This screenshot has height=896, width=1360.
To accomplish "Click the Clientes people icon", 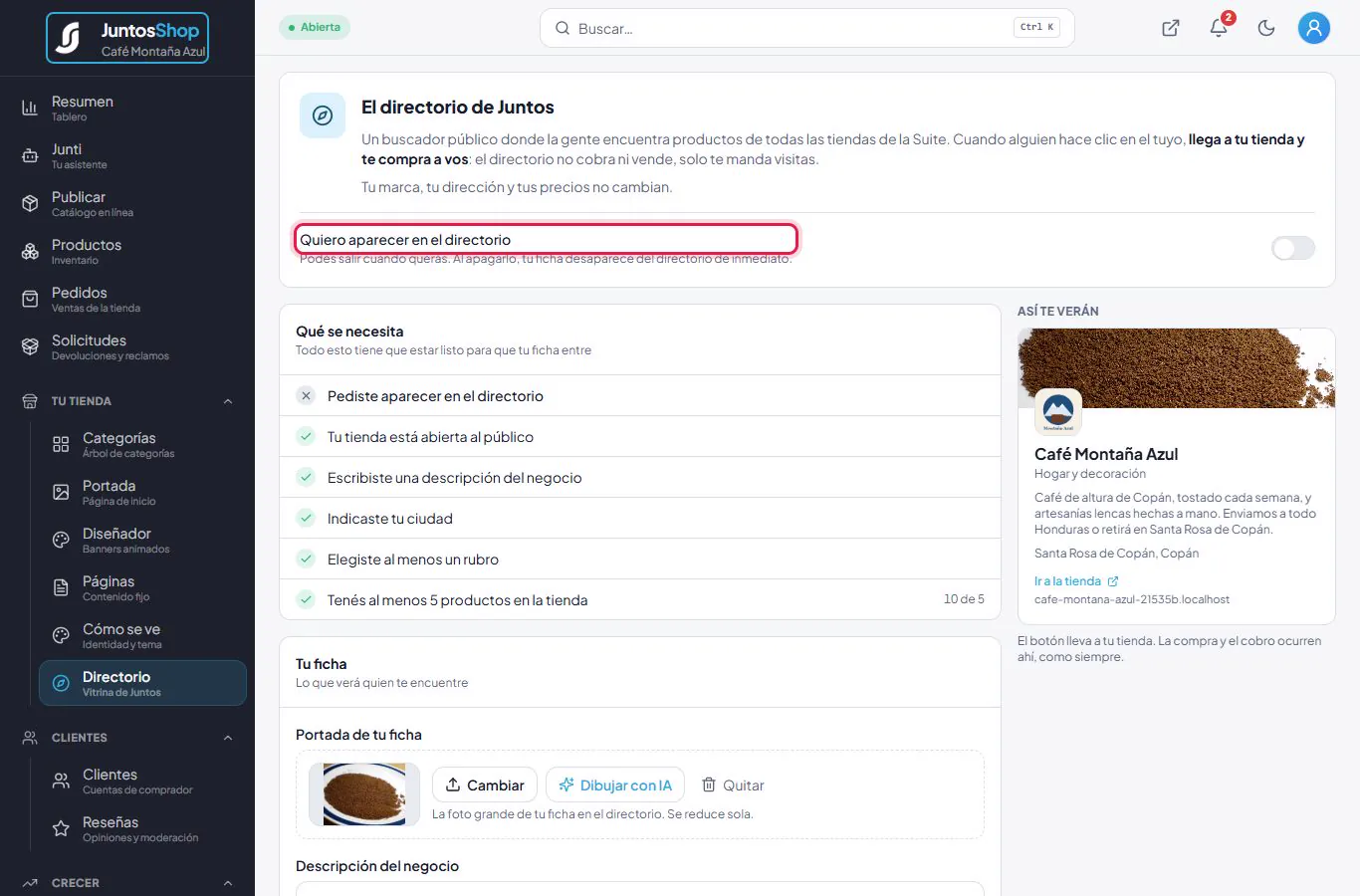I will tap(61, 781).
